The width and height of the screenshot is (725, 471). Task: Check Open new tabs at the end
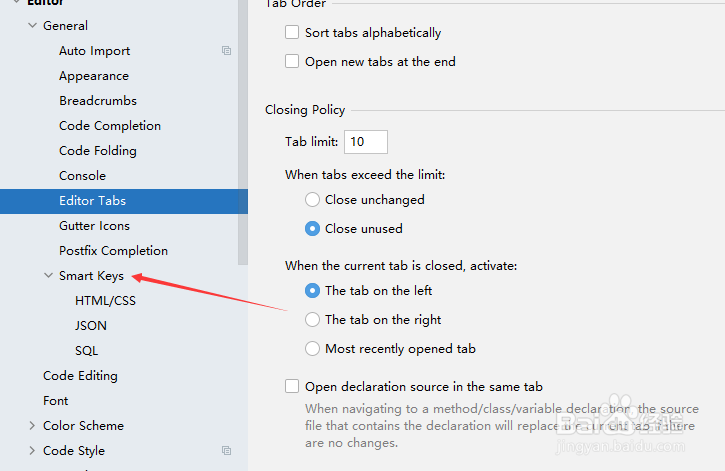(x=292, y=62)
